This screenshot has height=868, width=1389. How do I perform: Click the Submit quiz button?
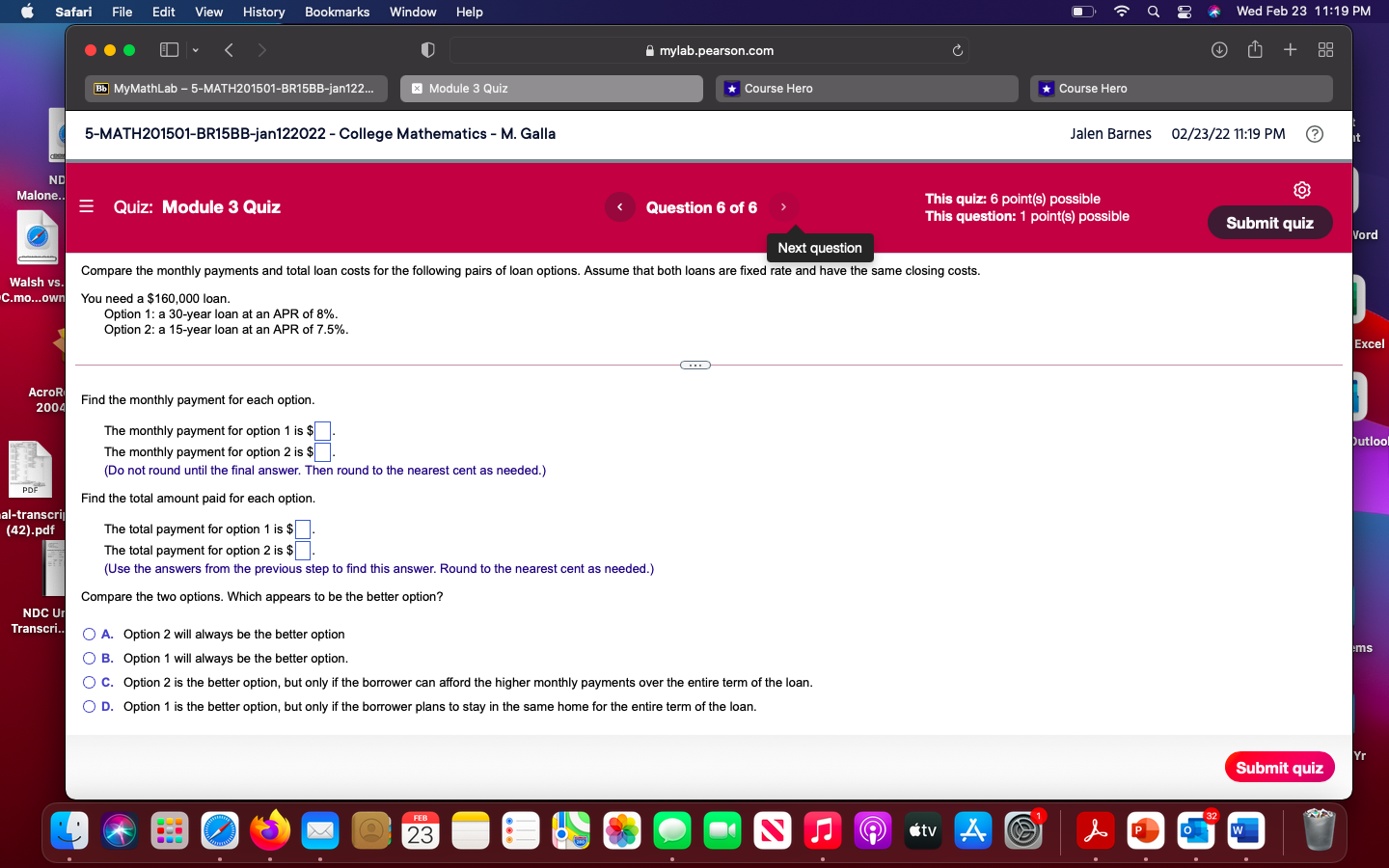tap(1269, 223)
